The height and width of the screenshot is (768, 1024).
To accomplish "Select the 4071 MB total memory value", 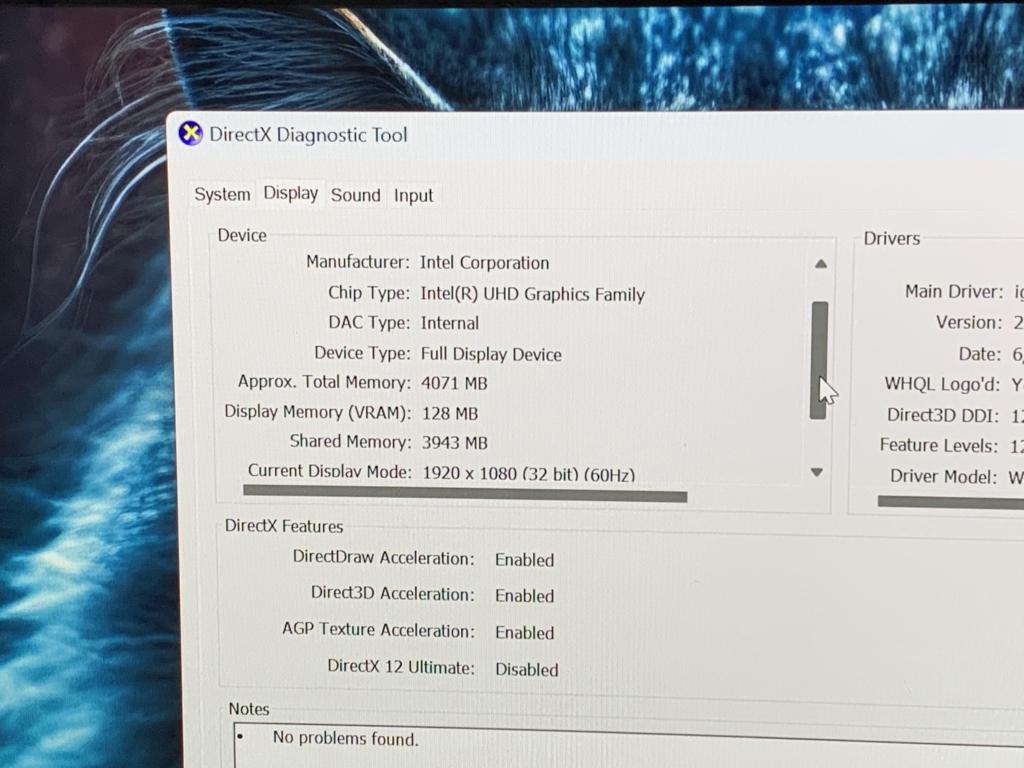I will 455,383.
